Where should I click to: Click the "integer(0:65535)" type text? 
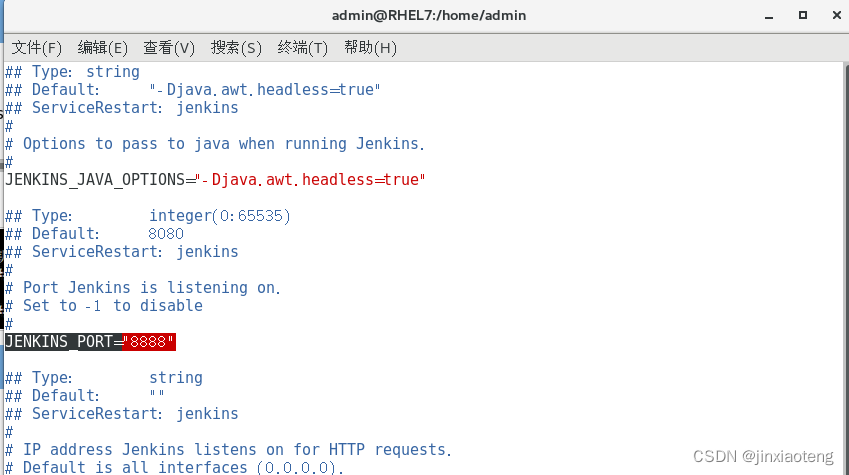coord(220,216)
